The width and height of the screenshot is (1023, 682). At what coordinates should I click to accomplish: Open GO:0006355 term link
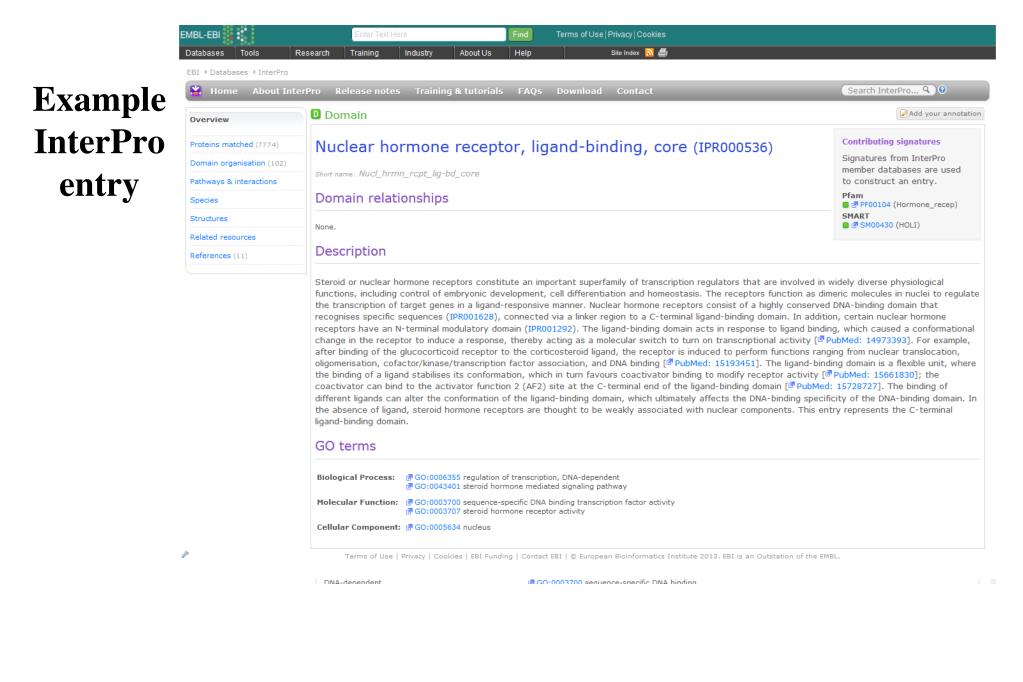point(436,478)
